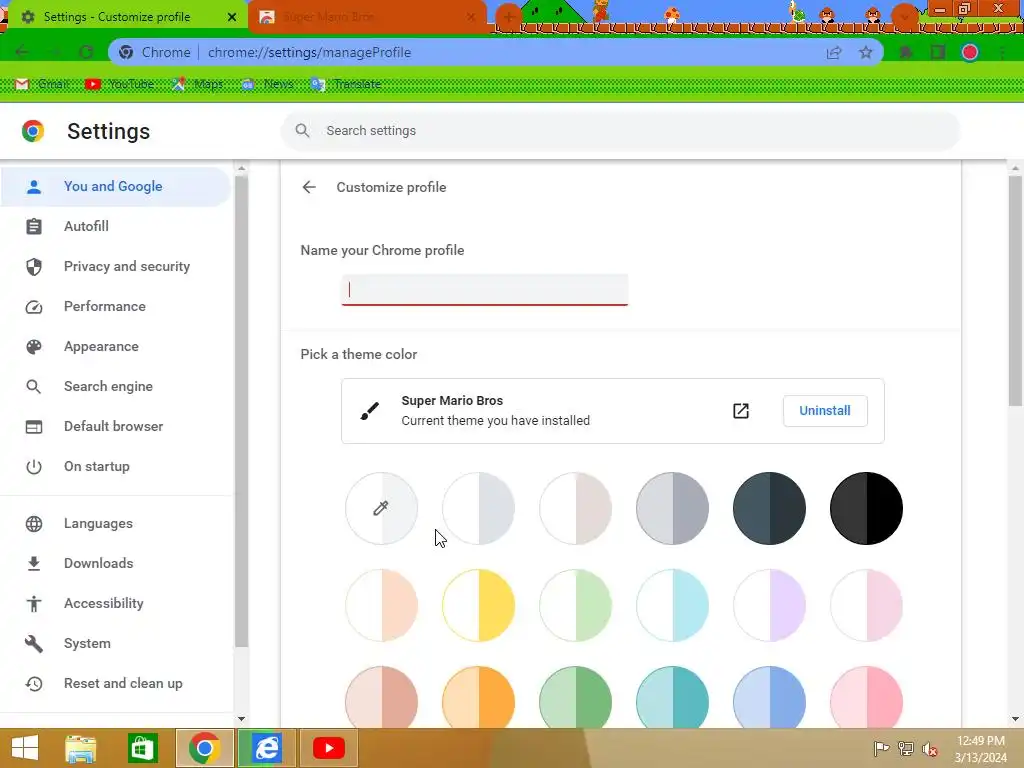Click the Chrome logo beside Settings title

coord(33,131)
